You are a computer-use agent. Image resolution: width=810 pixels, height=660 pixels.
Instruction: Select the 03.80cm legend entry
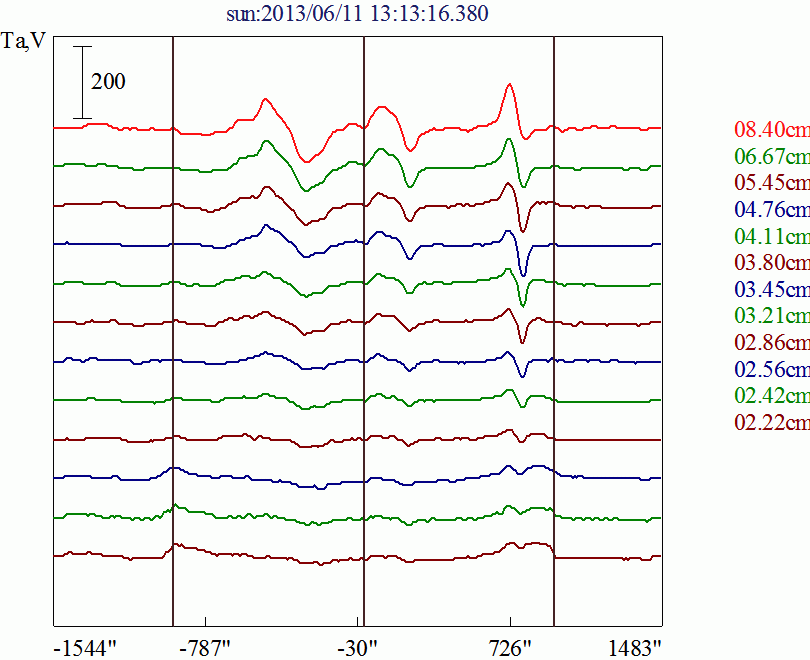772,262
